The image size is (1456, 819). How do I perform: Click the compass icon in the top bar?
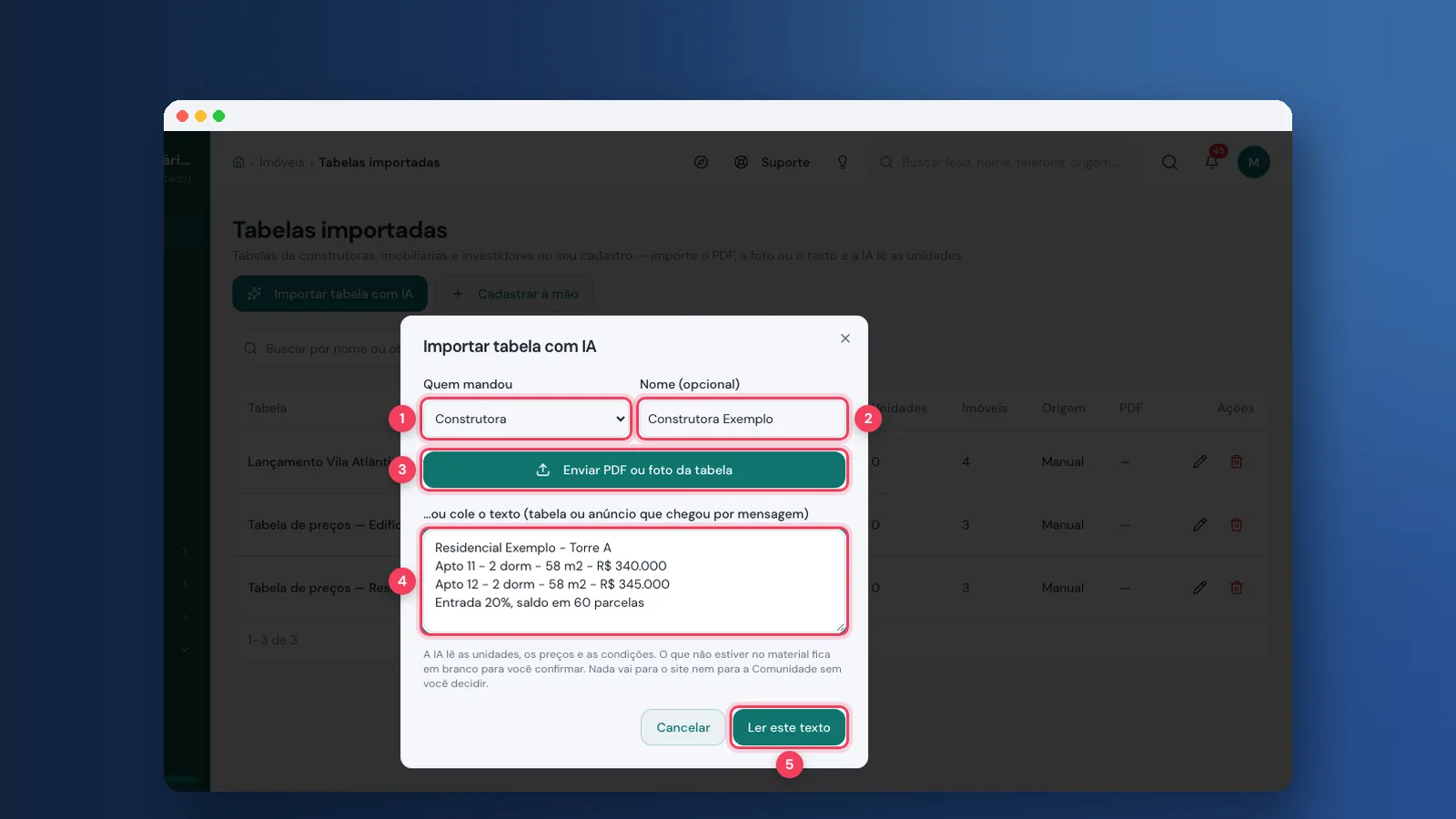[x=701, y=162]
